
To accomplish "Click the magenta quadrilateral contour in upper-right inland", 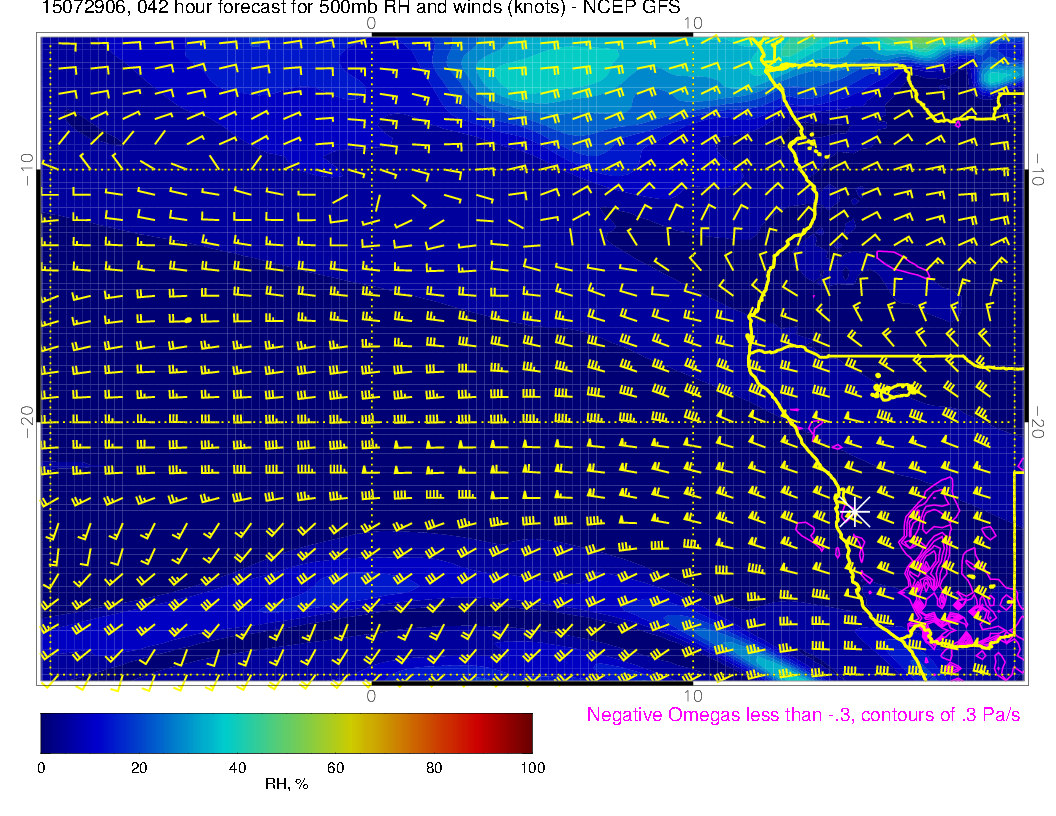I will 902,263.
